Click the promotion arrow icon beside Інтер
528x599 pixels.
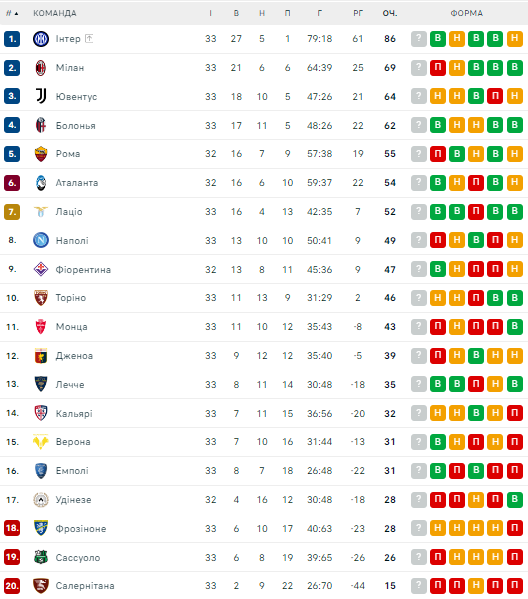pyautogui.click(x=89, y=38)
